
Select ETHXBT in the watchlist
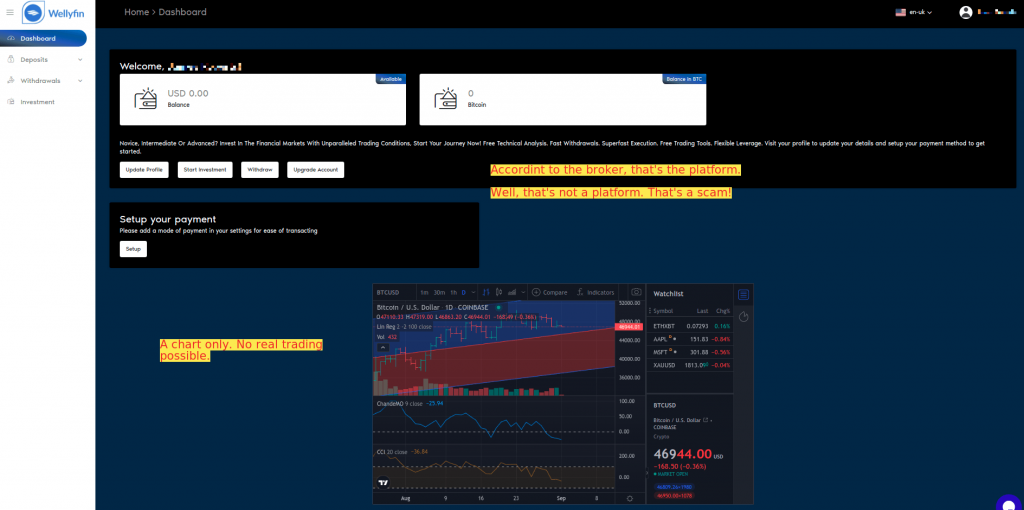pyautogui.click(x=689, y=326)
